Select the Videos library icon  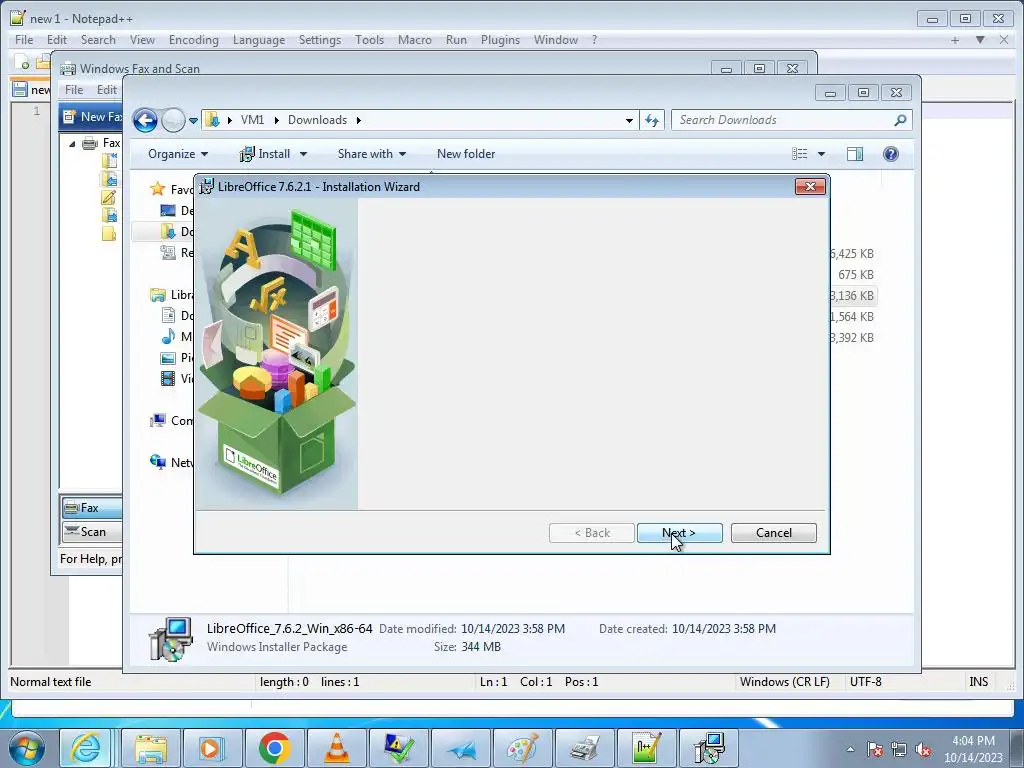pos(168,379)
